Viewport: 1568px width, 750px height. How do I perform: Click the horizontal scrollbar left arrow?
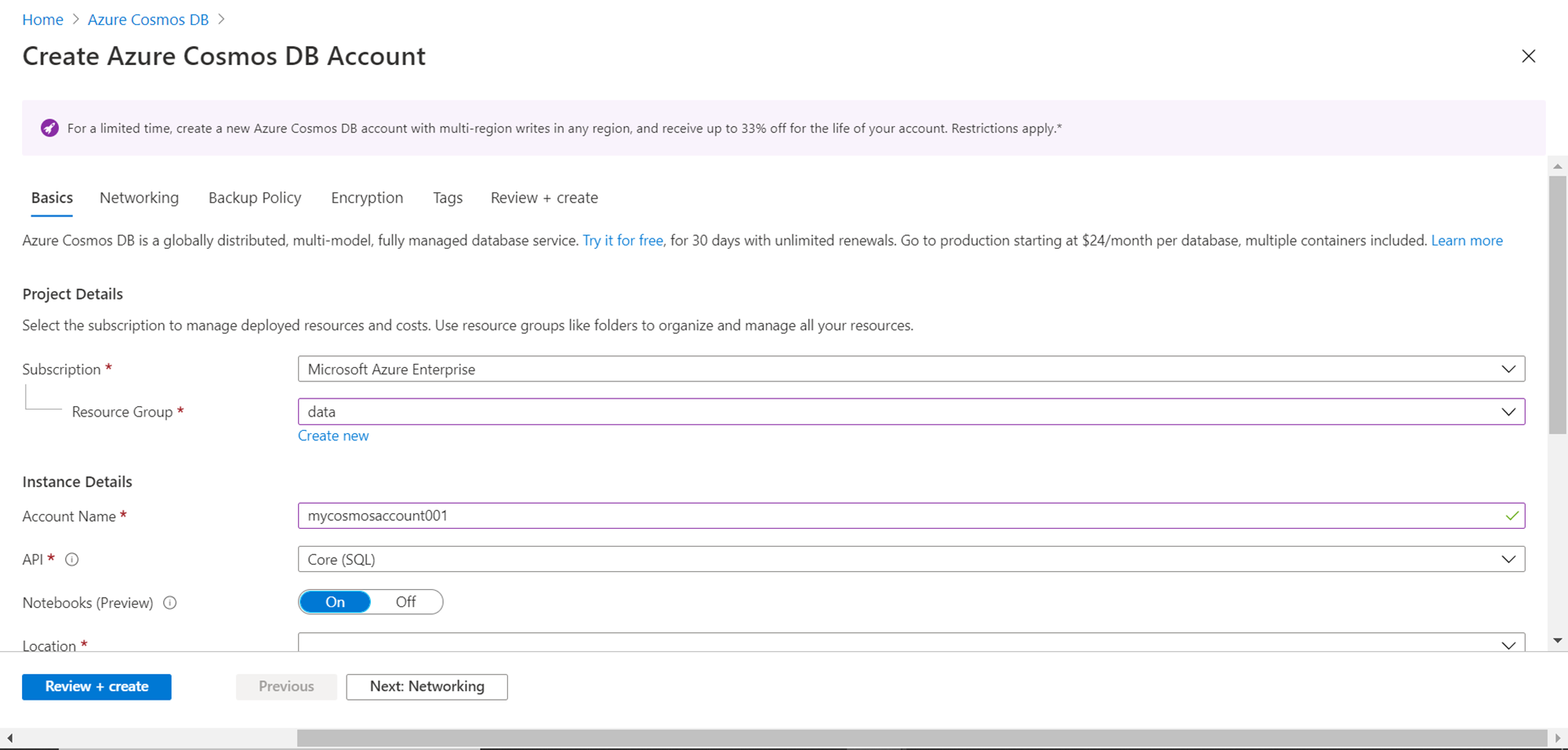(x=9, y=737)
